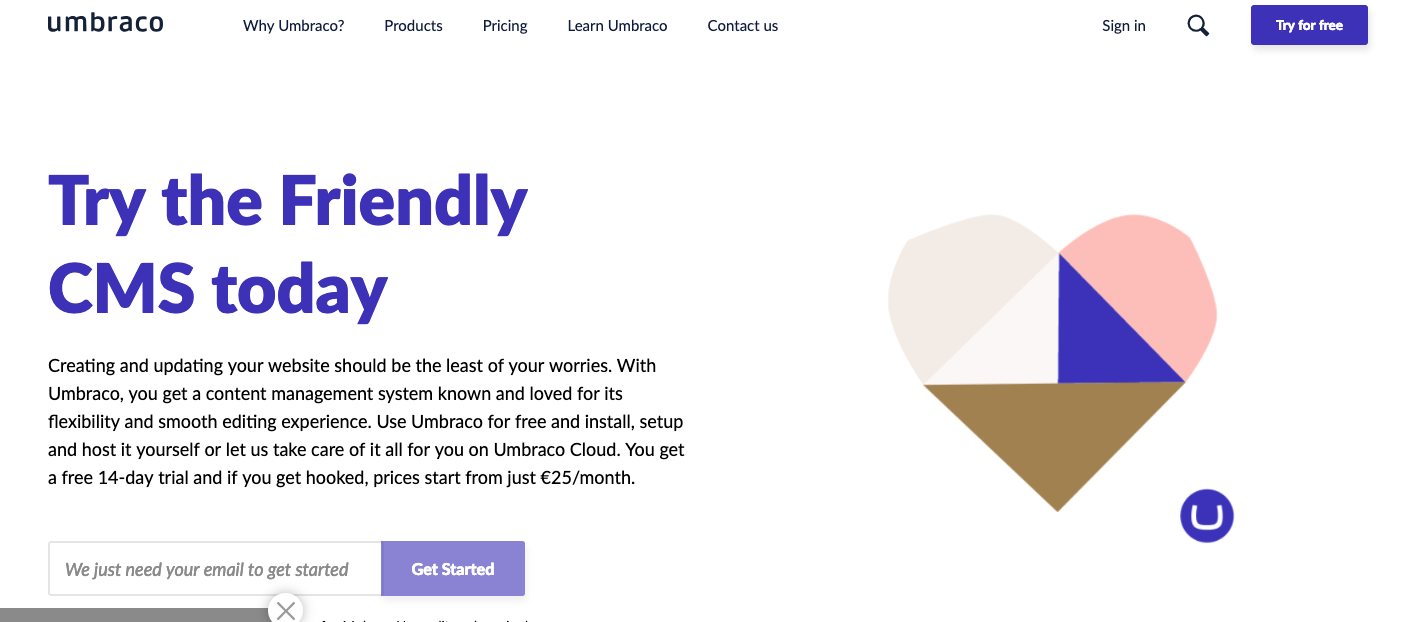Image resolution: width=1412 pixels, height=622 pixels.
Task: Open the Why Umbraco? dropdown
Action: (293, 25)
